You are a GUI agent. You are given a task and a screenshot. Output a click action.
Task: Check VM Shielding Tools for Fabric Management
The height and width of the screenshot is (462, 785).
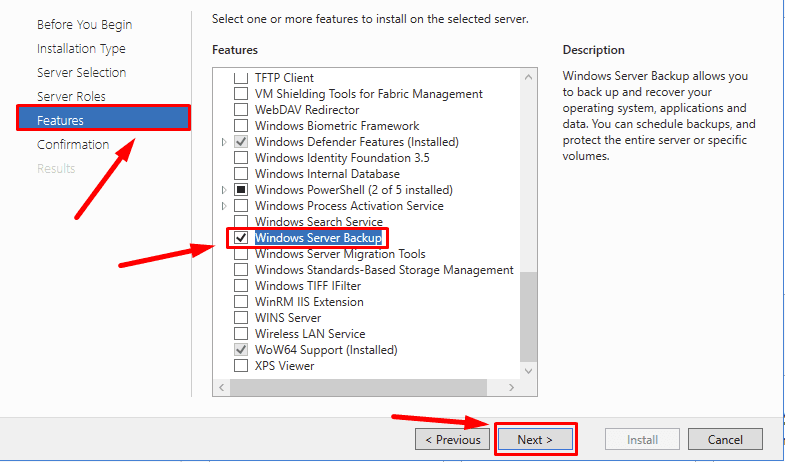[241, 94]
